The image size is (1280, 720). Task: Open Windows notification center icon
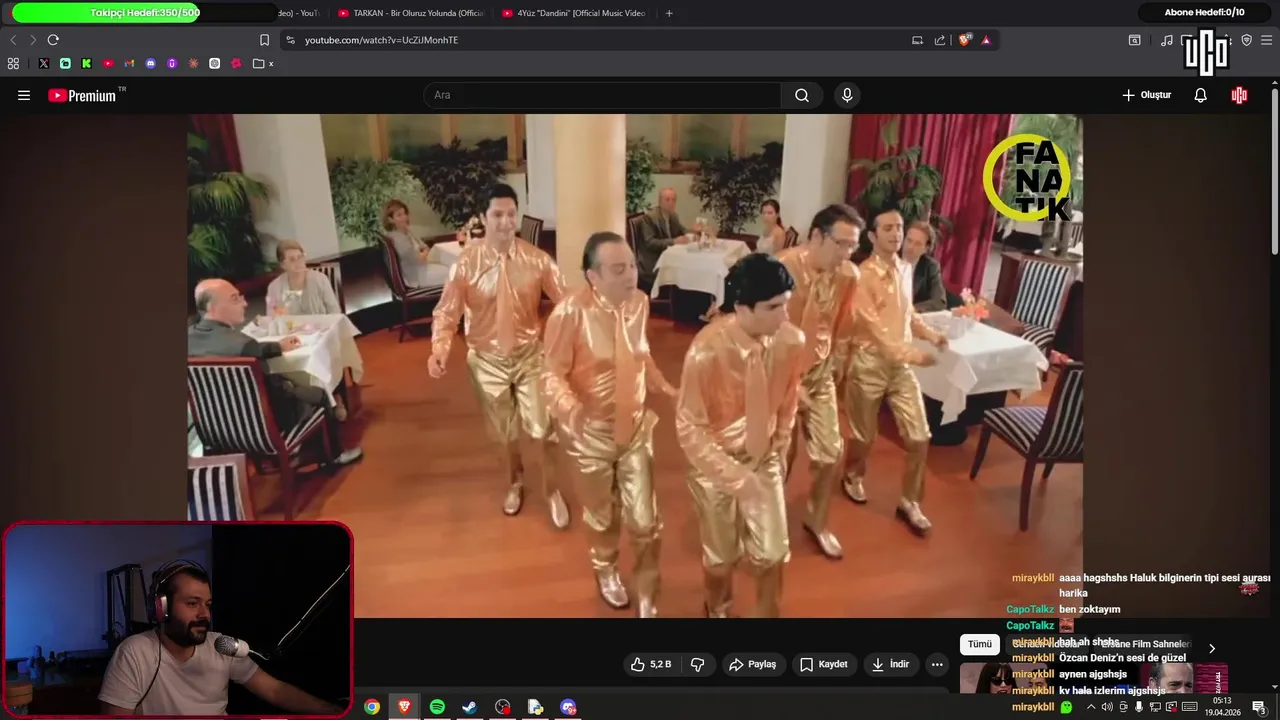click(1259, 707)
